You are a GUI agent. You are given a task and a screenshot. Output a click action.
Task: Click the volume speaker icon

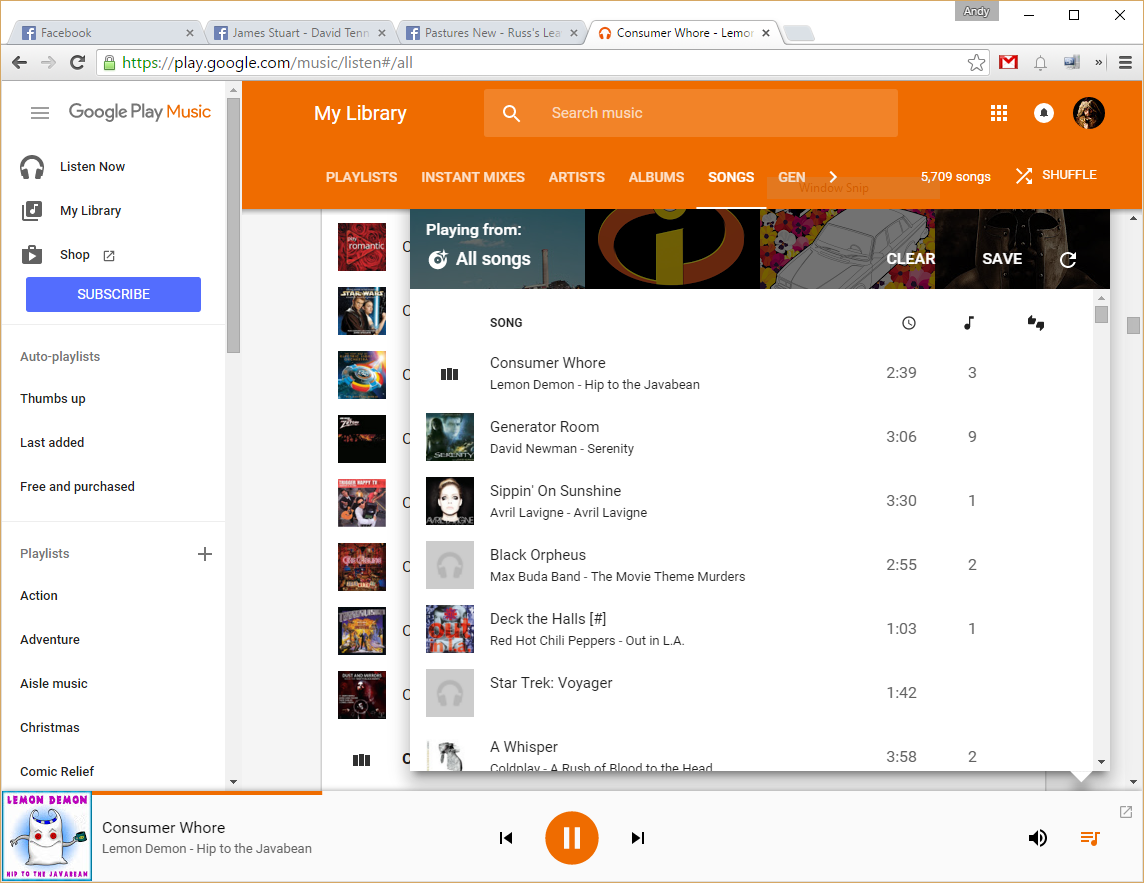click(x=1037, y=838)
